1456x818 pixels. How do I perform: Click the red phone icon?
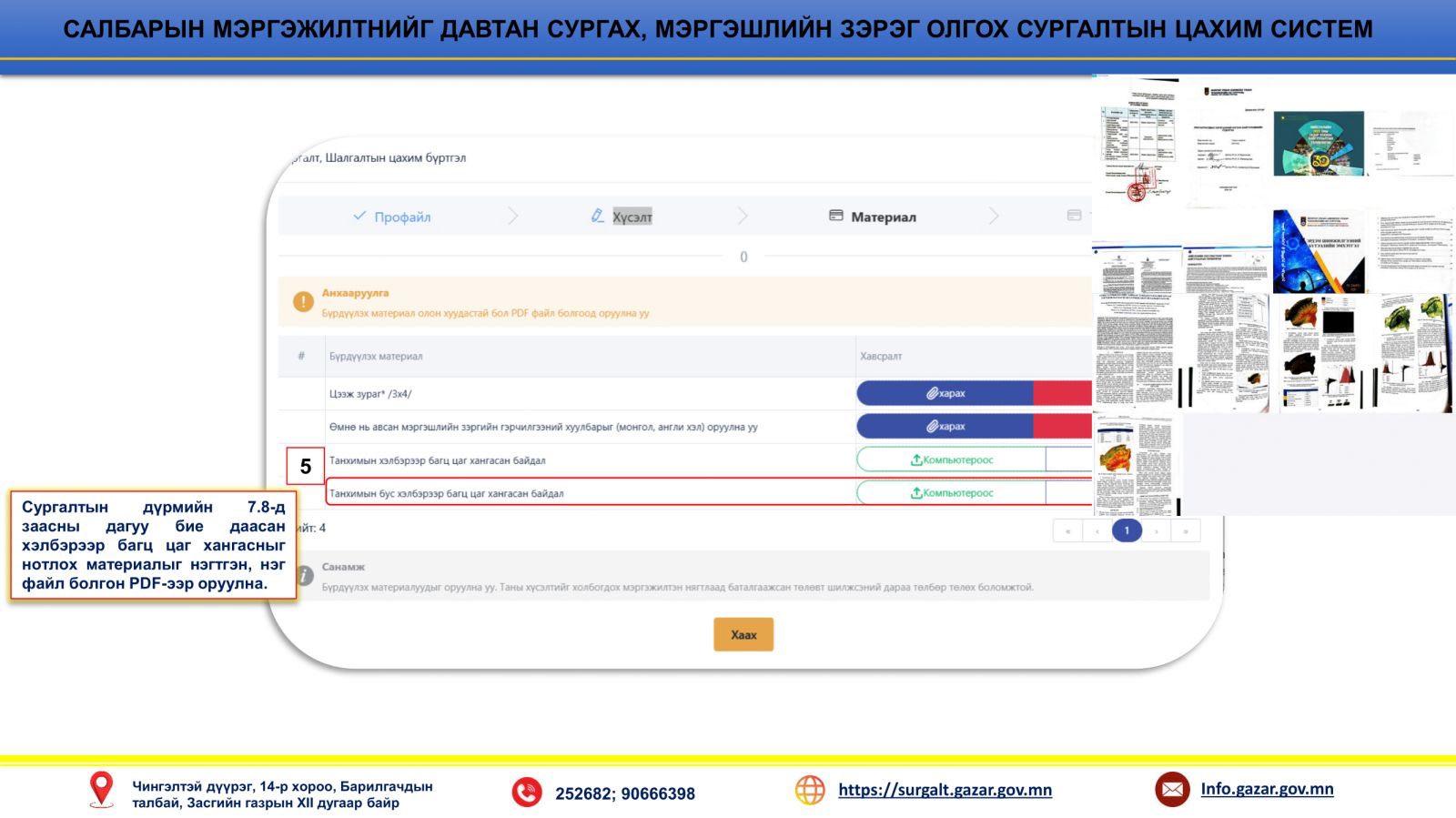[x=526, y=792]
